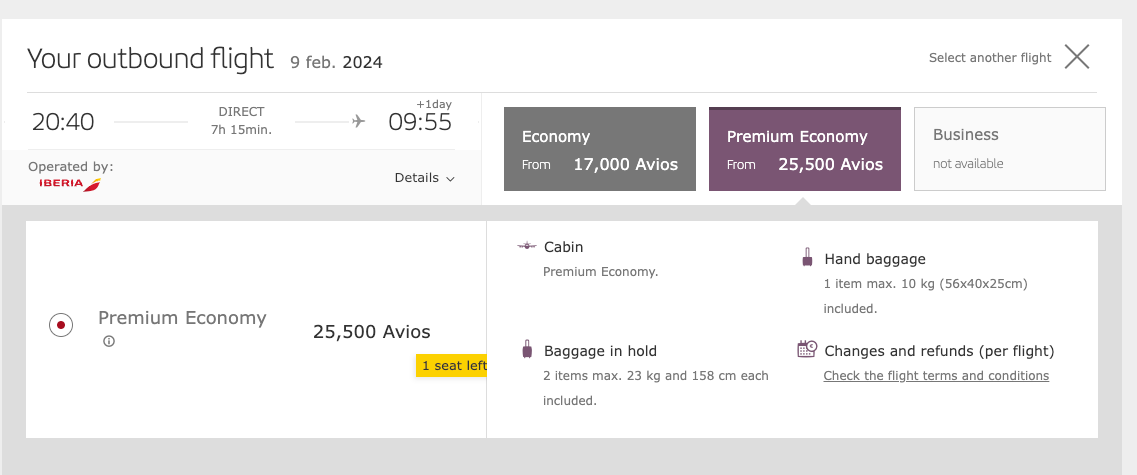Image resolution: width=1137 pixels, height=475 pixels.
Task: Select Premium Economy fare tab
Action: 804,149
